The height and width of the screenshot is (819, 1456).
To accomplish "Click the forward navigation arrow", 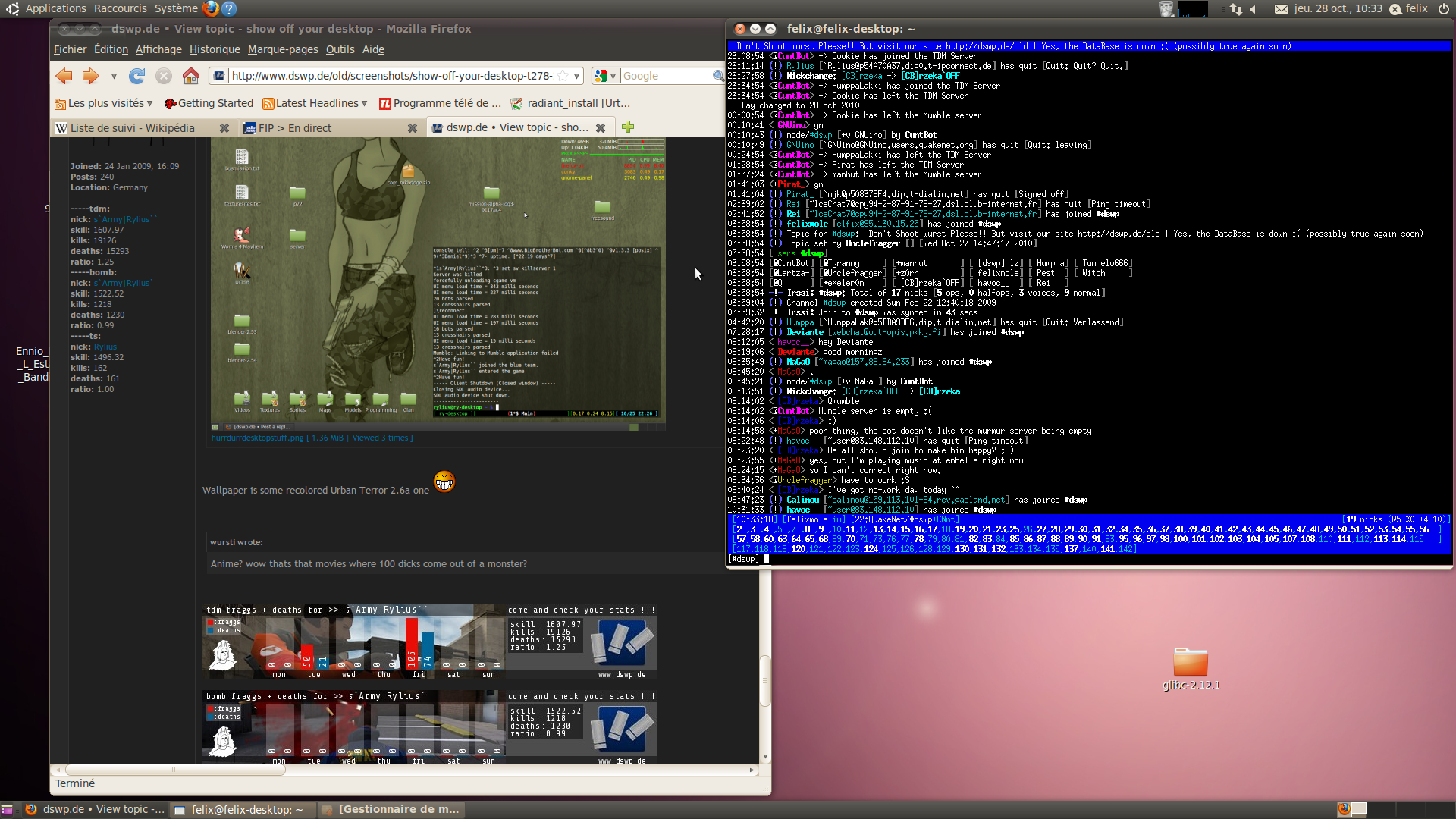I will tap(91, 76).
